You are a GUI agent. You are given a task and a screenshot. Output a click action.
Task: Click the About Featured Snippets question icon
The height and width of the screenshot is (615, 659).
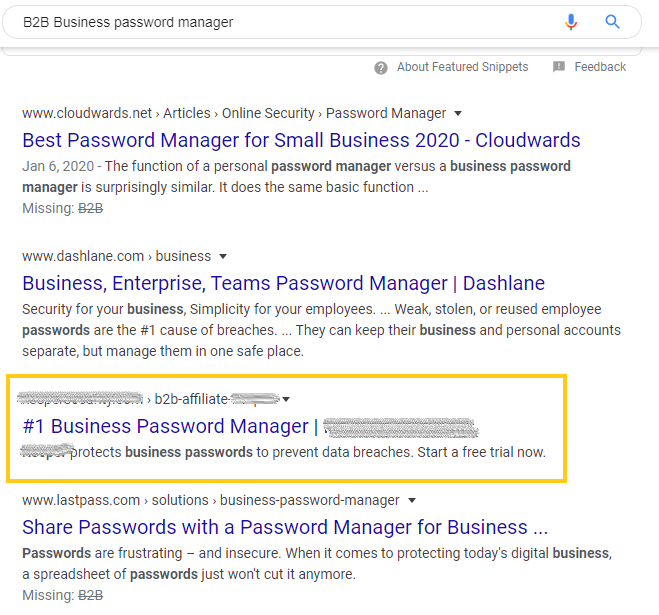[381, 68]
